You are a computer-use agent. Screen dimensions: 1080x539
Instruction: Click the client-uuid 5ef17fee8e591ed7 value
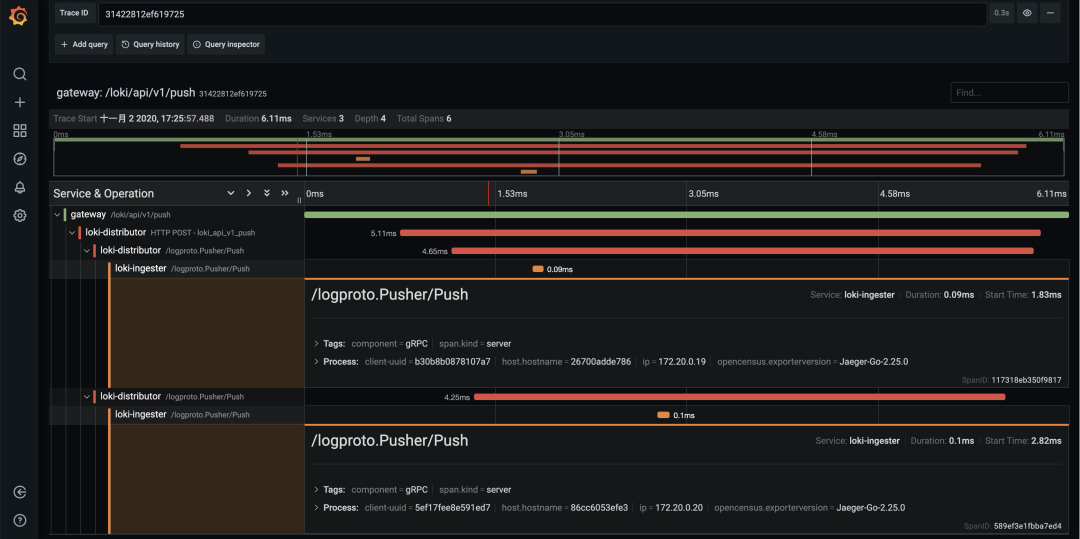coord(453,507)
